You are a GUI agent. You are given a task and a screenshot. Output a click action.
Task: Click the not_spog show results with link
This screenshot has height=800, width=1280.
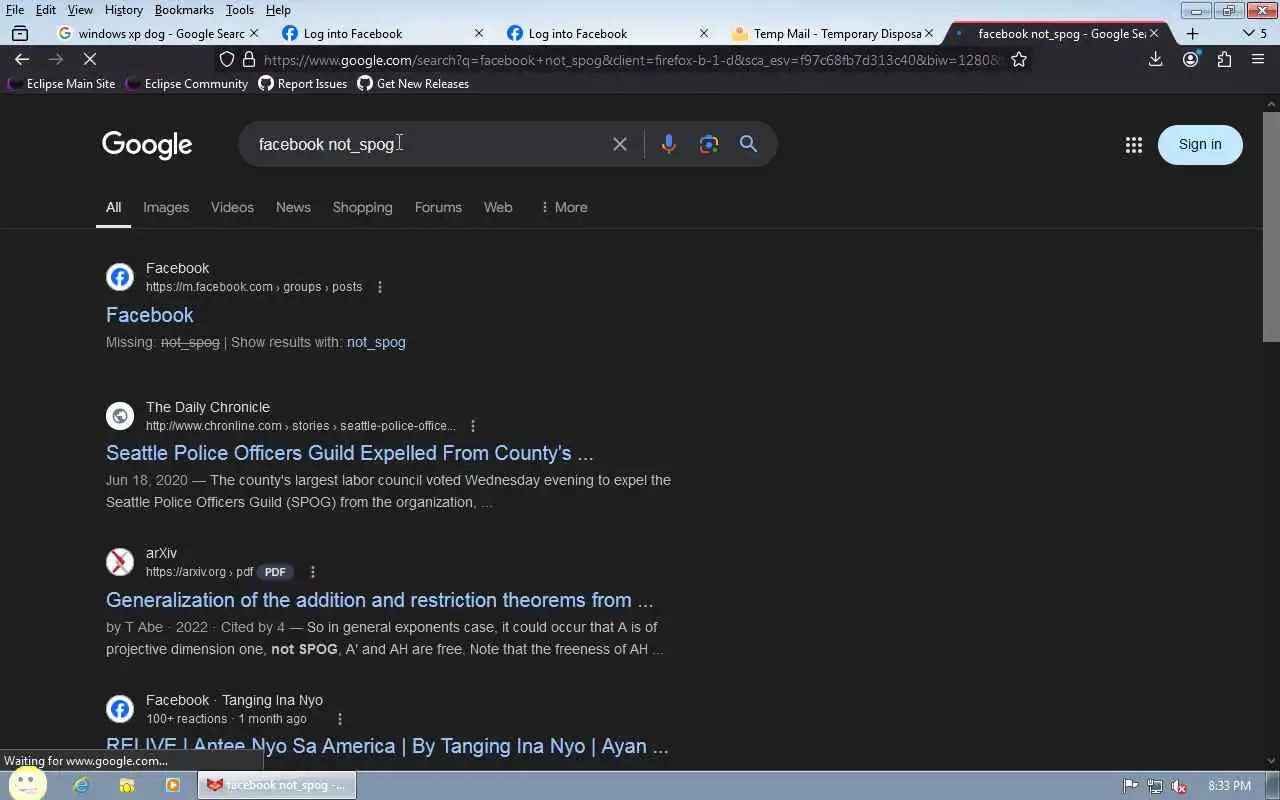[x=376, y=342]
